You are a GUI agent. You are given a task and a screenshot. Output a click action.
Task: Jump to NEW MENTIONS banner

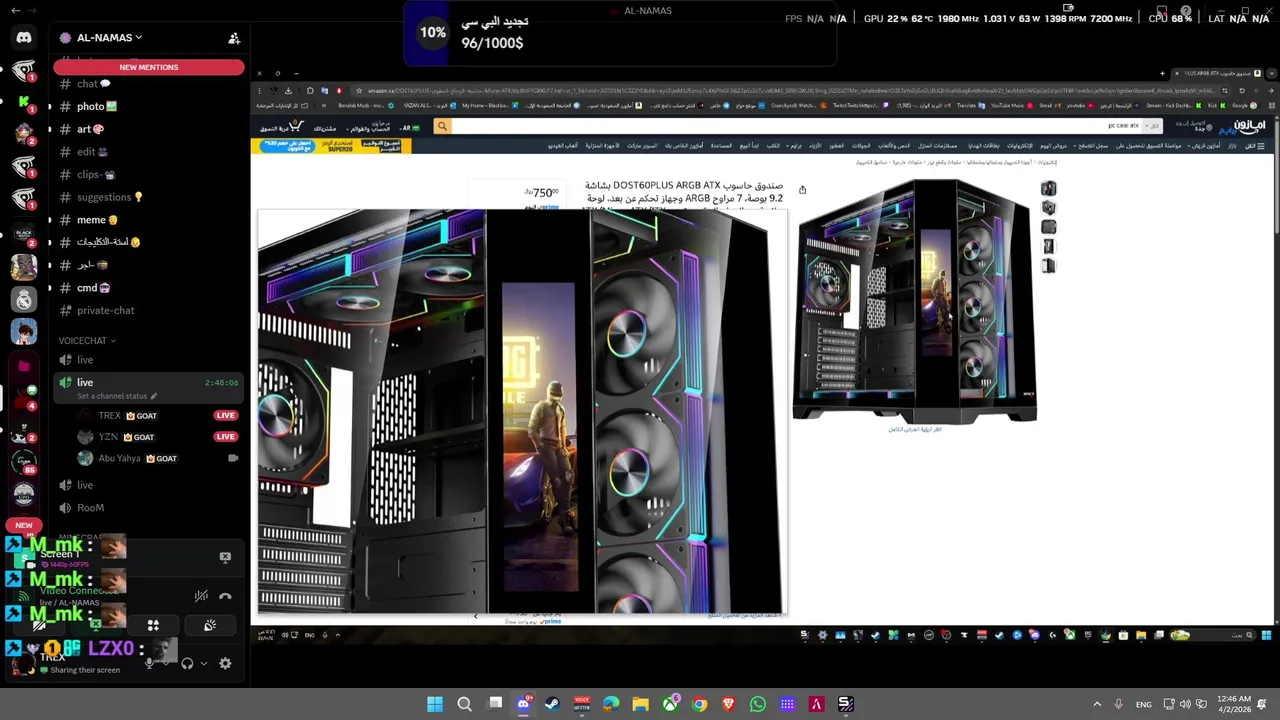pyautogui.click(x=149, y=67)
